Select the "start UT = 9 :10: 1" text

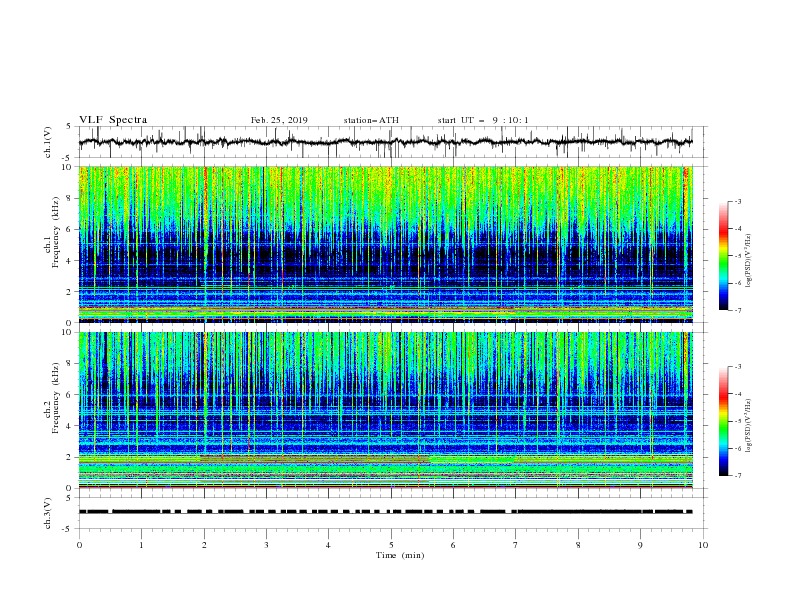tap(483, 120)
